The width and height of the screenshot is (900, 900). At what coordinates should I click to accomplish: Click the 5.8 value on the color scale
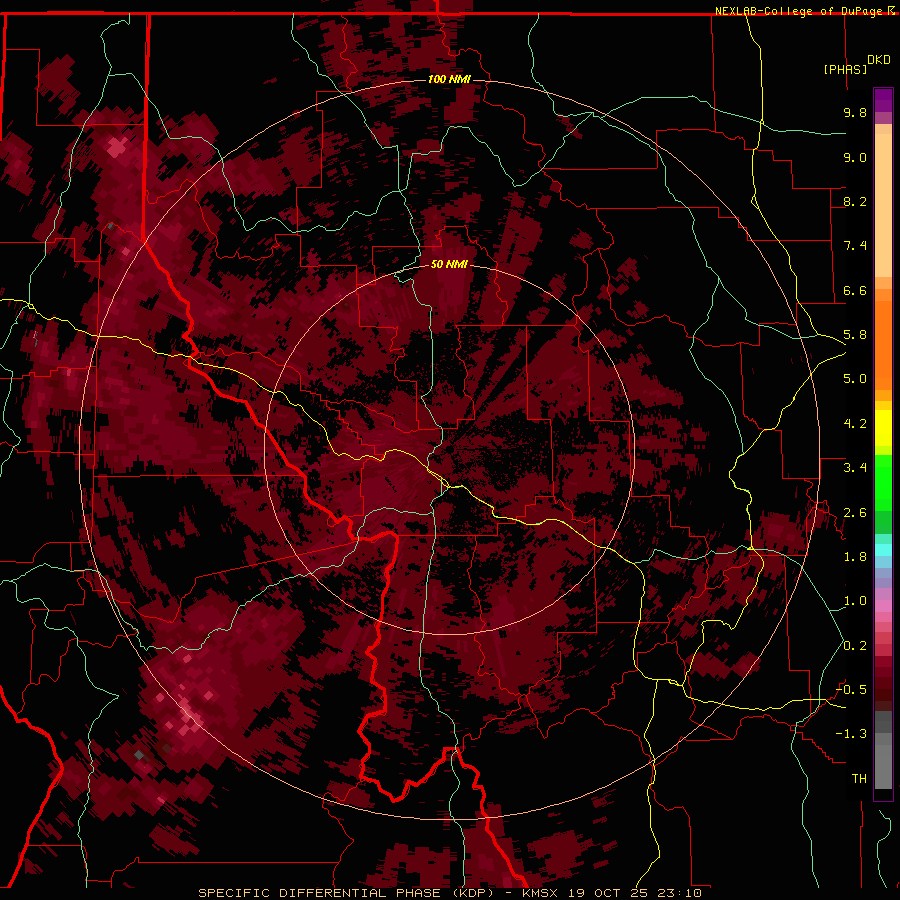coord(855,335)
